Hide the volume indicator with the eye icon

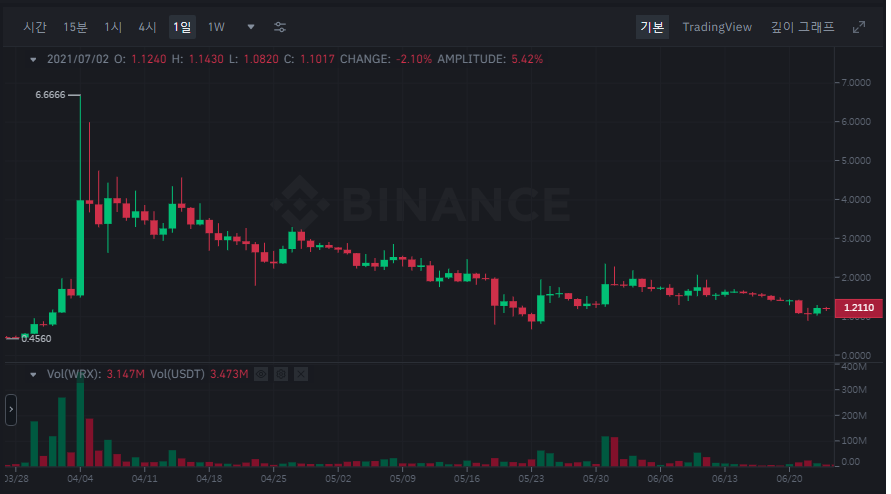[x=261, y=374]
